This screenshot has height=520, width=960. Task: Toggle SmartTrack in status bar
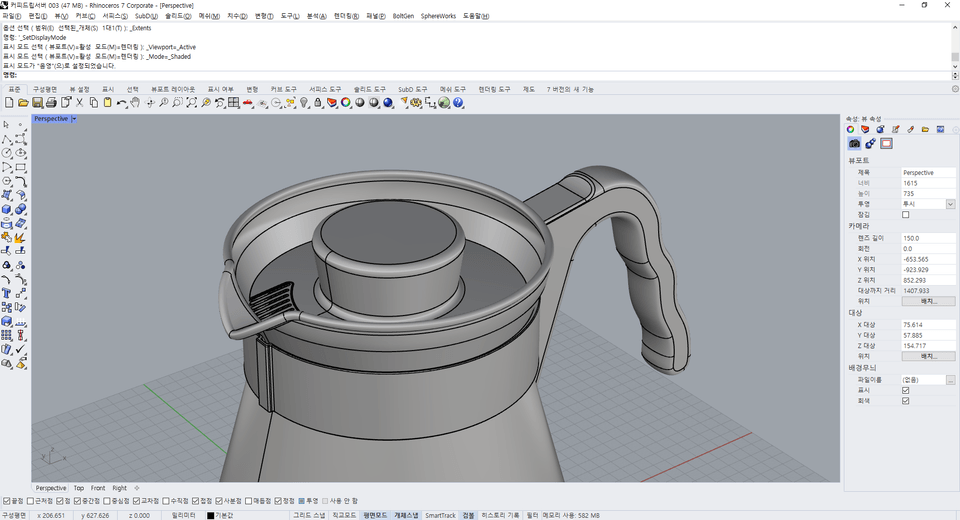coord(440,515)
